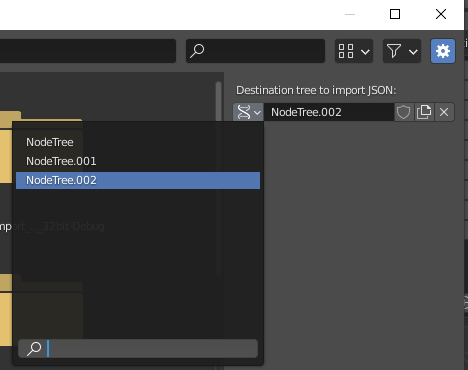Unlink the NodeTree.002 data-block

click(x=444, y=112)
